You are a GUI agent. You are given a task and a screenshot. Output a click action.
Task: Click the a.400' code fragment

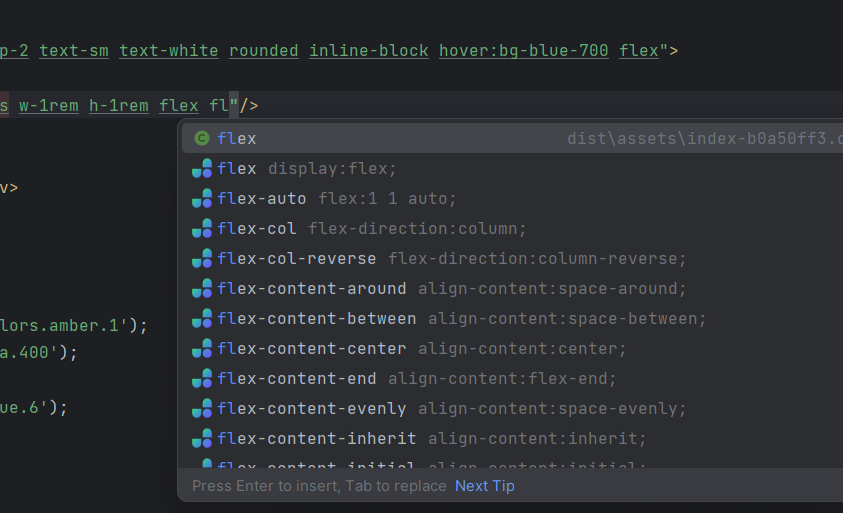[29, 353]
